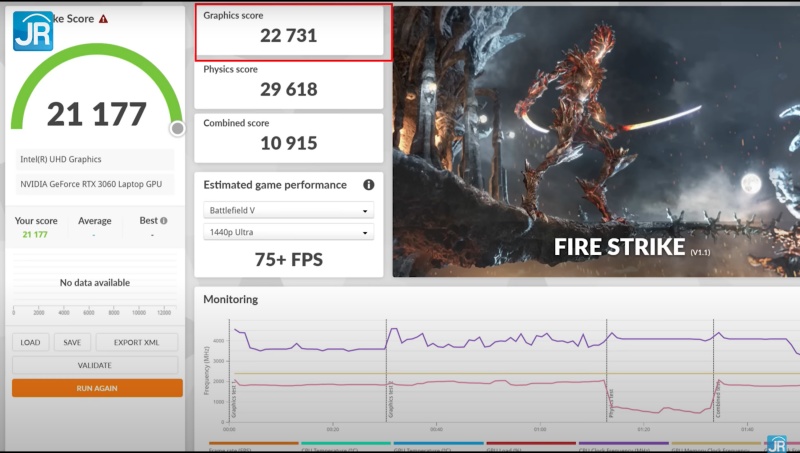Click the grey knob on the score gauge
The width and height of the screenshot is (800, 453).
pos(178,128)
